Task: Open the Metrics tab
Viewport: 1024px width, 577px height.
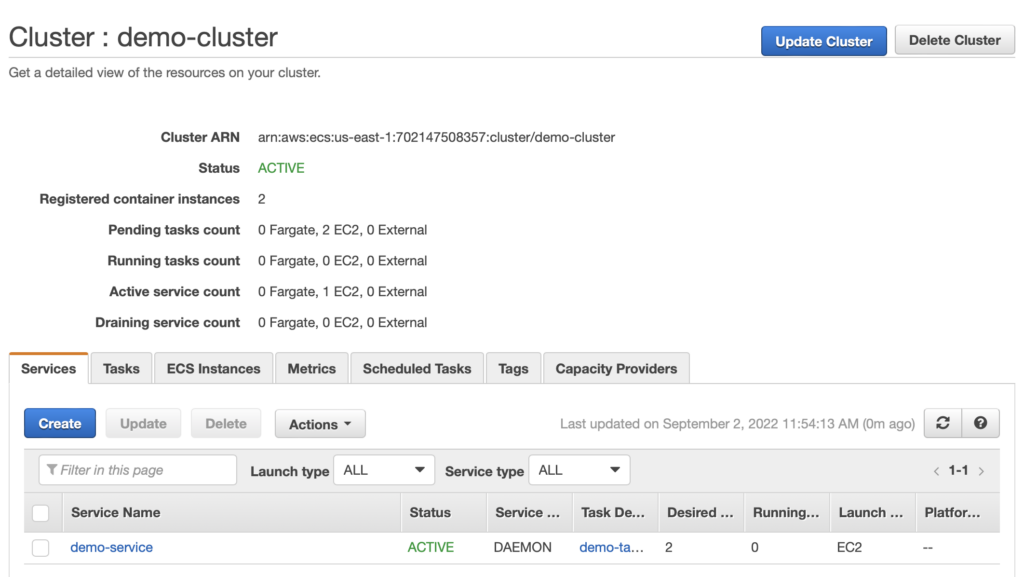Action: [312, 369]
